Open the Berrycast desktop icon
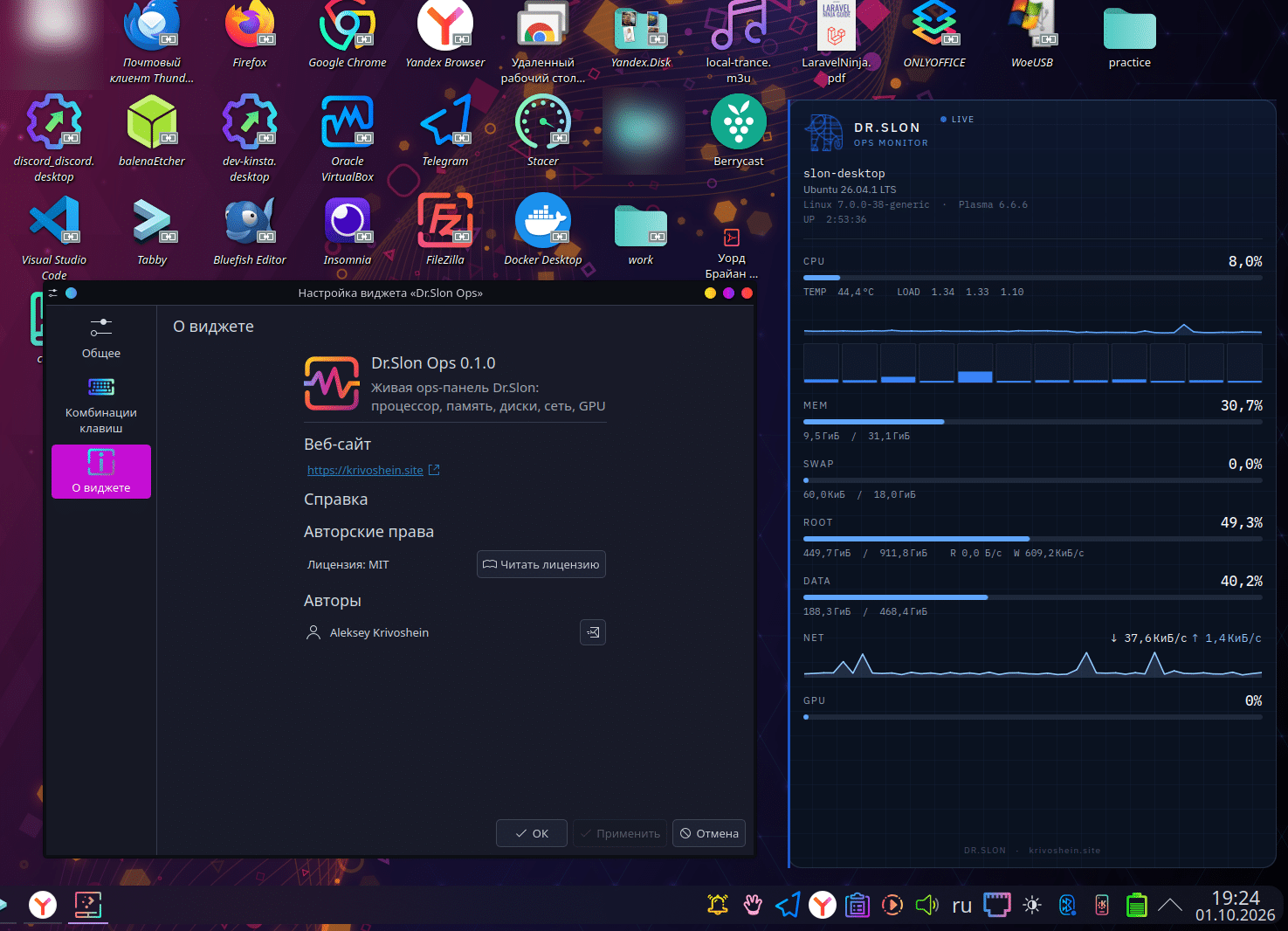 pos(738,131)
